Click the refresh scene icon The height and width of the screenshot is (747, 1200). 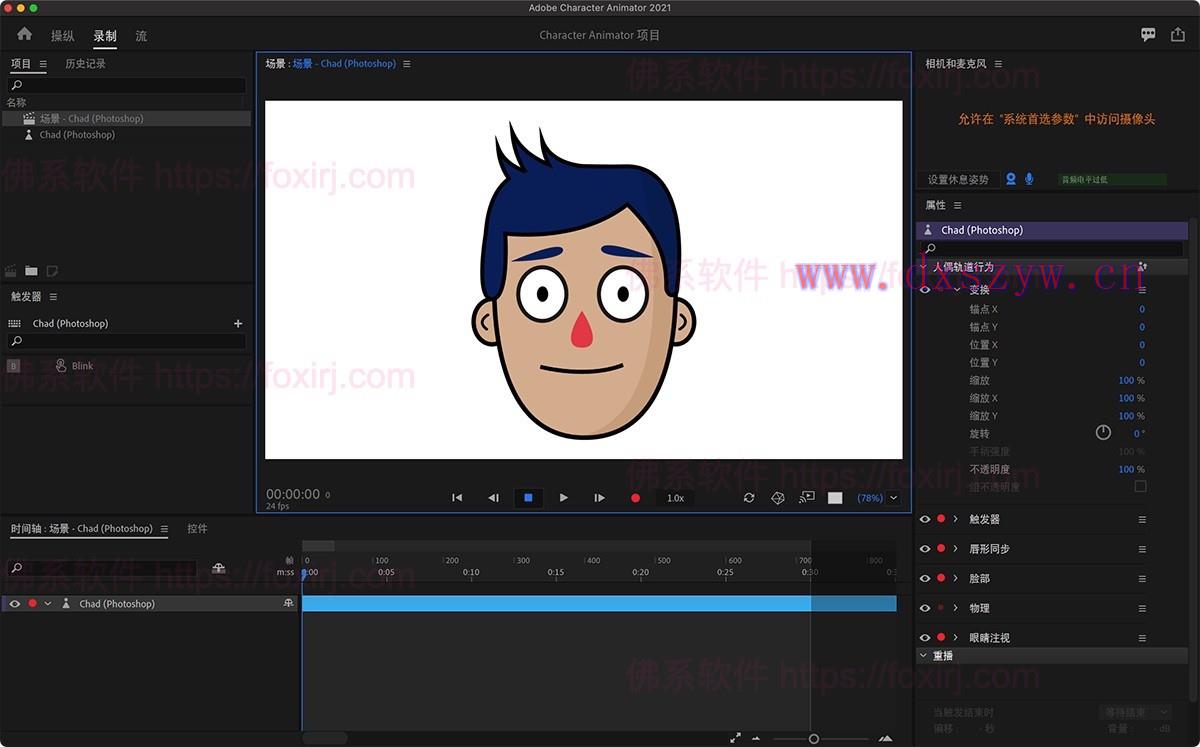click(749, 498)
